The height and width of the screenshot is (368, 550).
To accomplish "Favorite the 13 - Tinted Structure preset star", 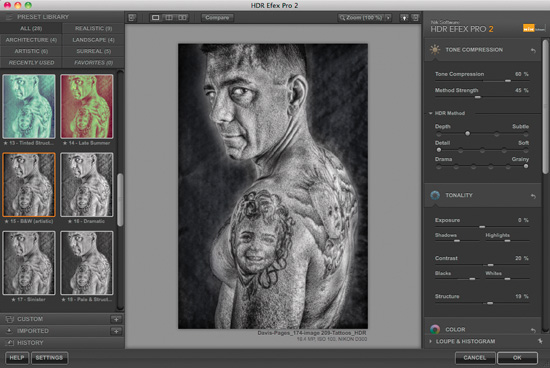I will coord(6,143).
